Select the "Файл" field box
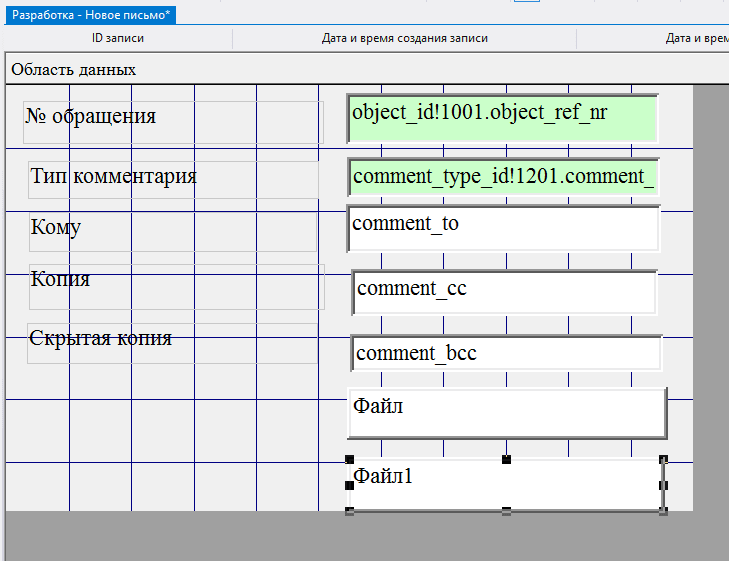 [x=506, y=412]
